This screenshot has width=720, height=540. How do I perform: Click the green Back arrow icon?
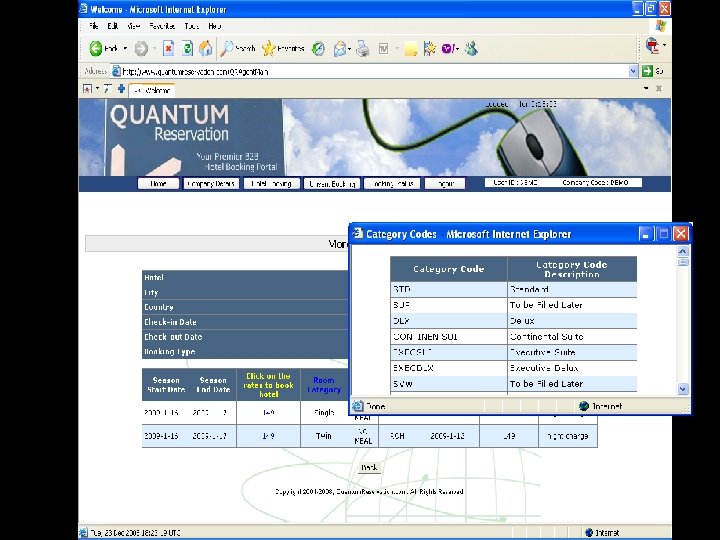coord(96,48)
